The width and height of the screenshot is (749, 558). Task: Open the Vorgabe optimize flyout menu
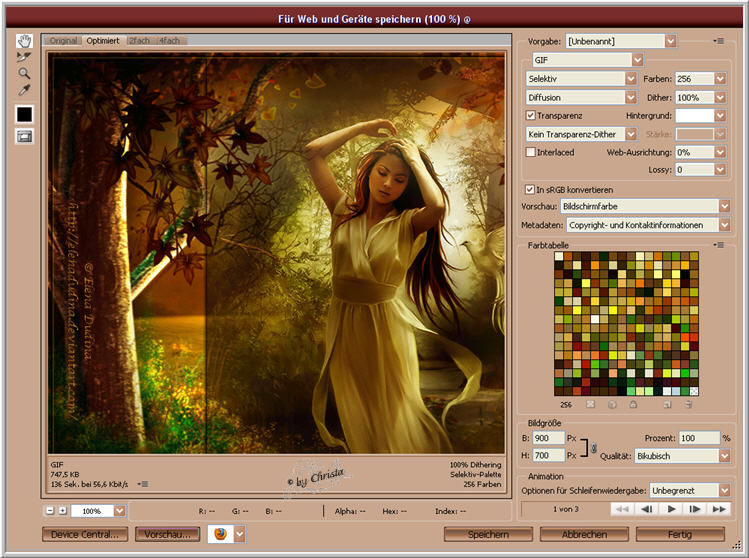[x=718, y=41]
